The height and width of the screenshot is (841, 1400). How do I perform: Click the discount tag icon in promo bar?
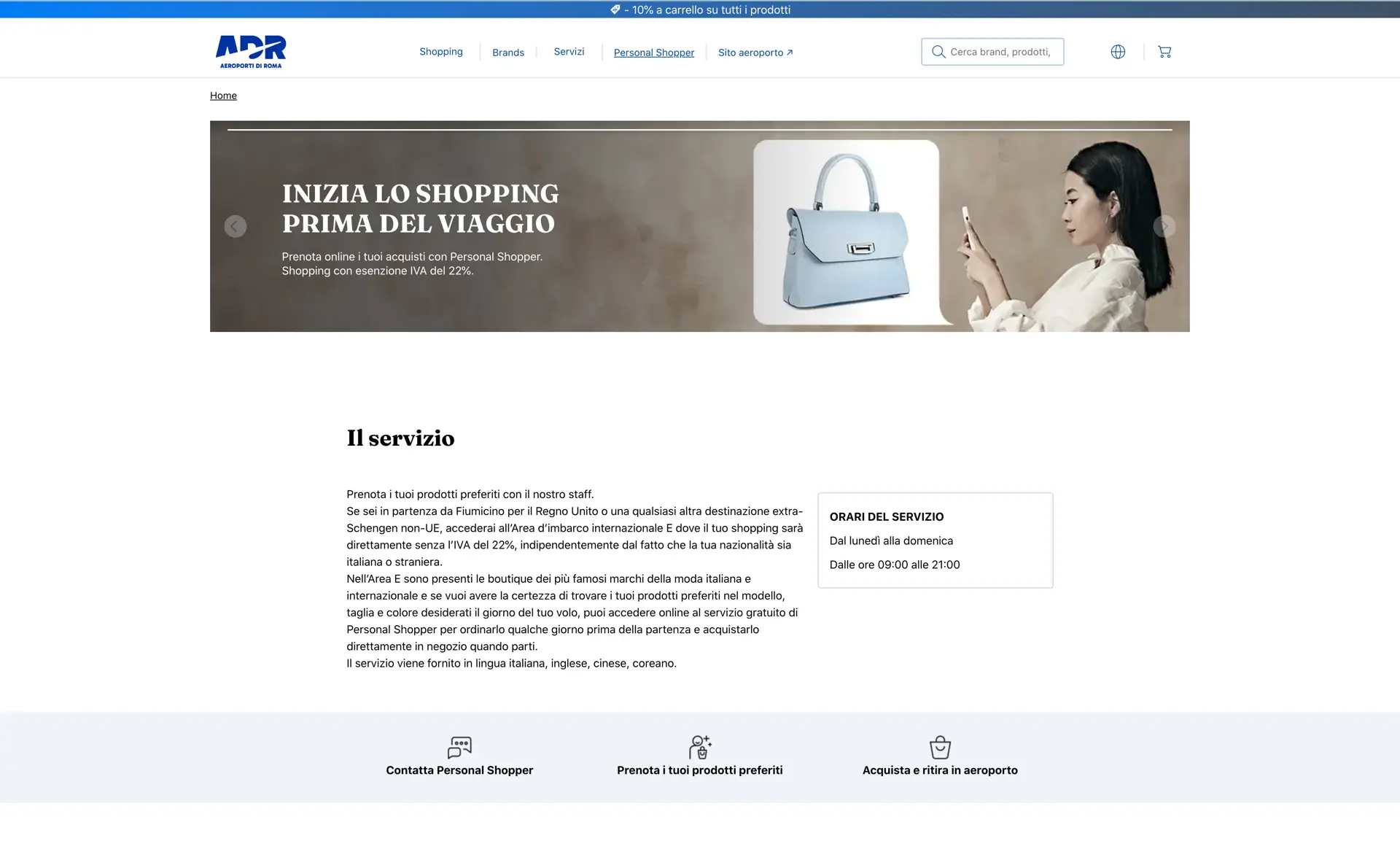point(615,9)
